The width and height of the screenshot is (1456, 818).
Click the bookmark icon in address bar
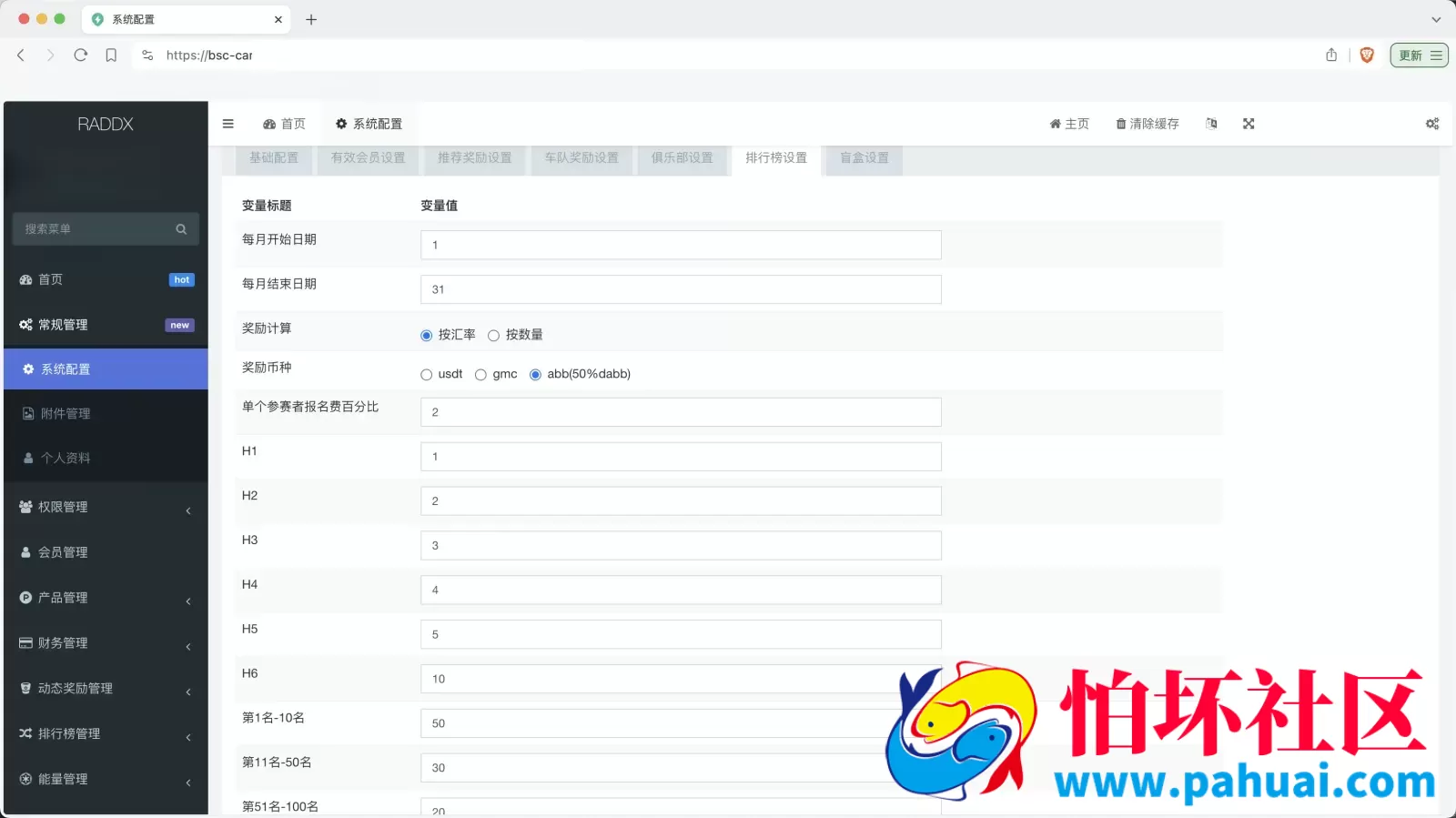[111, 56]
